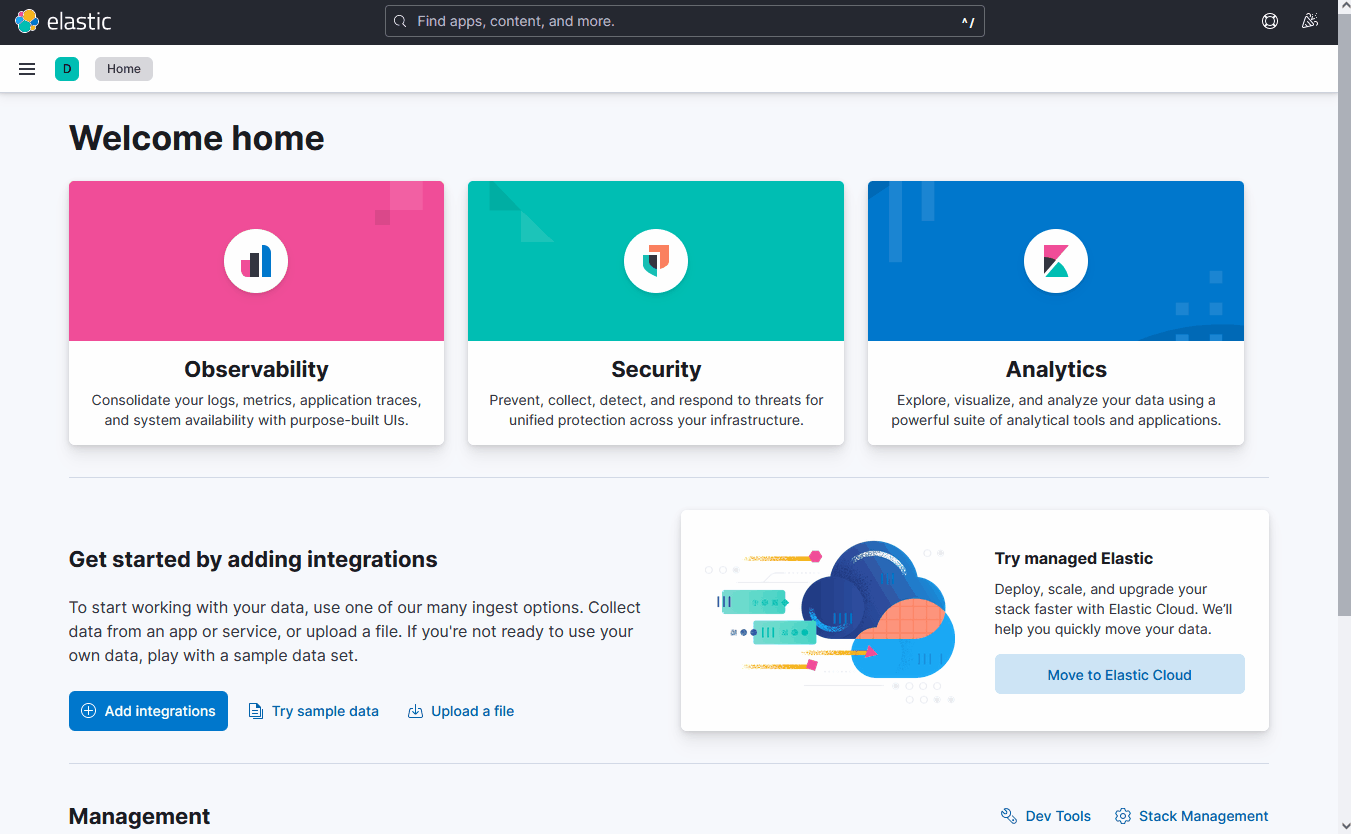Click the Dev Tools wrench icon
This screenshot has height=834, width=1351.
(1009, 815)
